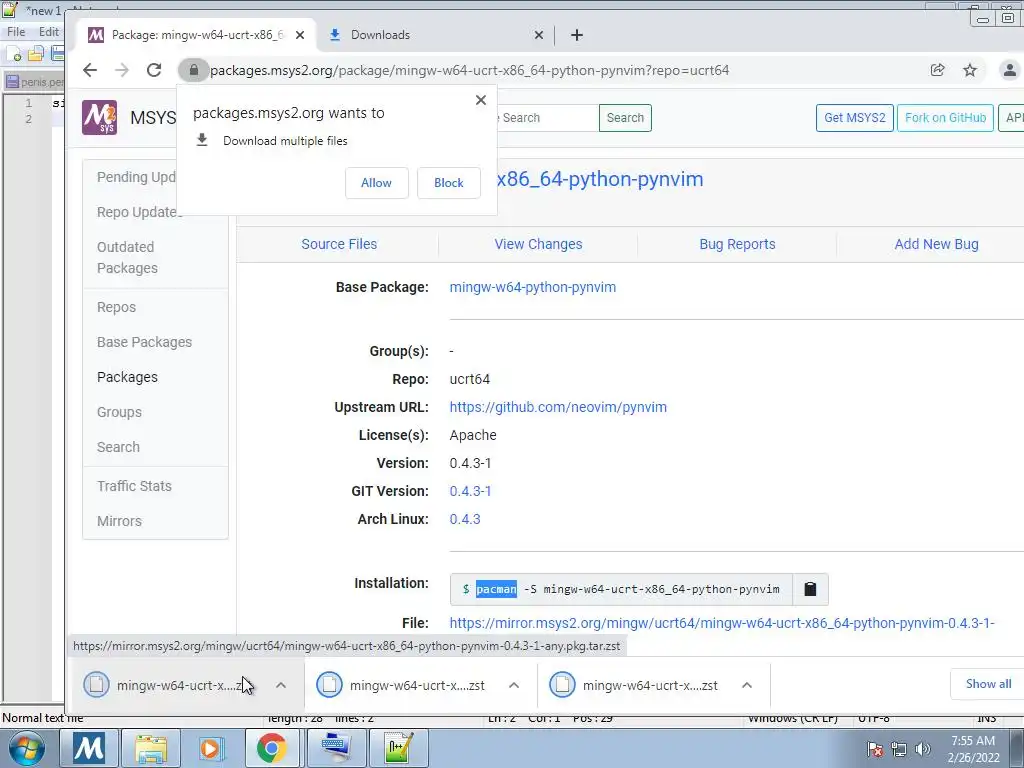Open Mirrors in sidebar
Screen dimensions: 1024x768
click(119, 521)
